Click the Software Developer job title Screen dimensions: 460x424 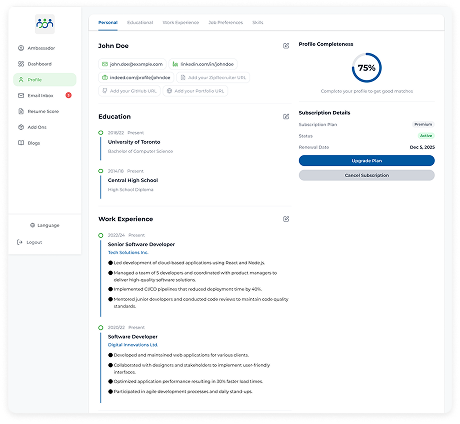point(133,337)
